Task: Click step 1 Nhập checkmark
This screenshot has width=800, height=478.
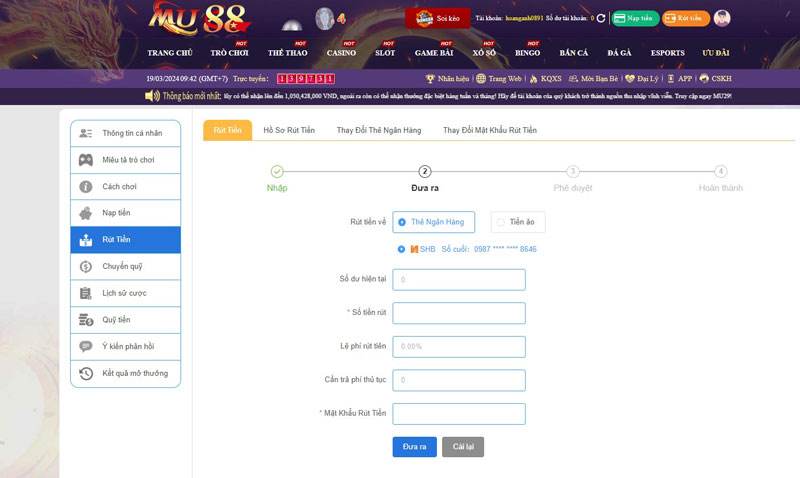Action: [277, 171]
